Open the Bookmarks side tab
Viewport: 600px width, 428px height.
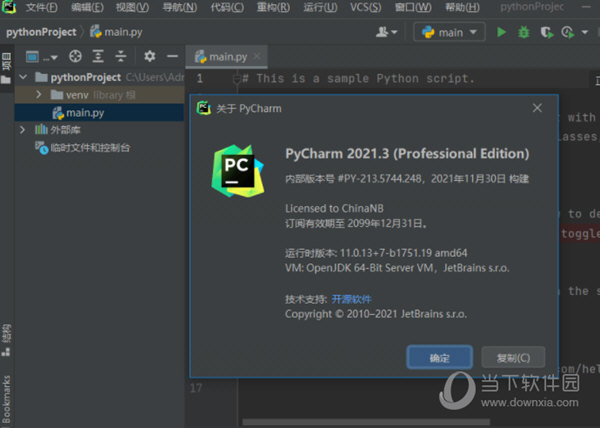pyautogui.click(x=6, y=400)
